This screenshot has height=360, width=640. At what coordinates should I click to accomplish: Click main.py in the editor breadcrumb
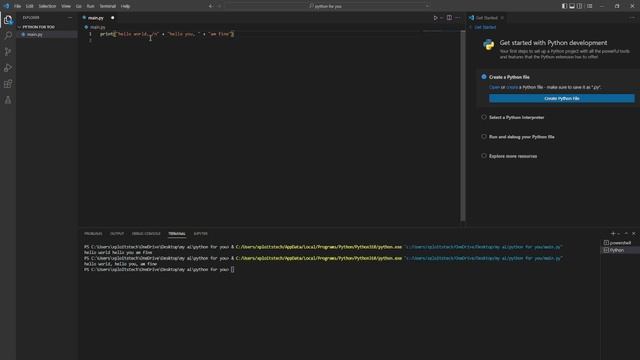(98, 27)
